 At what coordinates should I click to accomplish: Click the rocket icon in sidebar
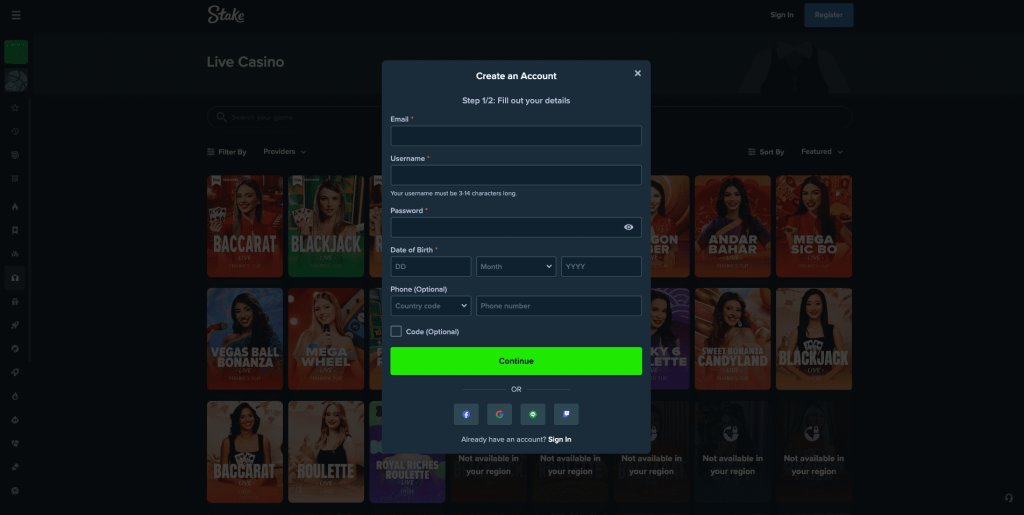point(15,325)
